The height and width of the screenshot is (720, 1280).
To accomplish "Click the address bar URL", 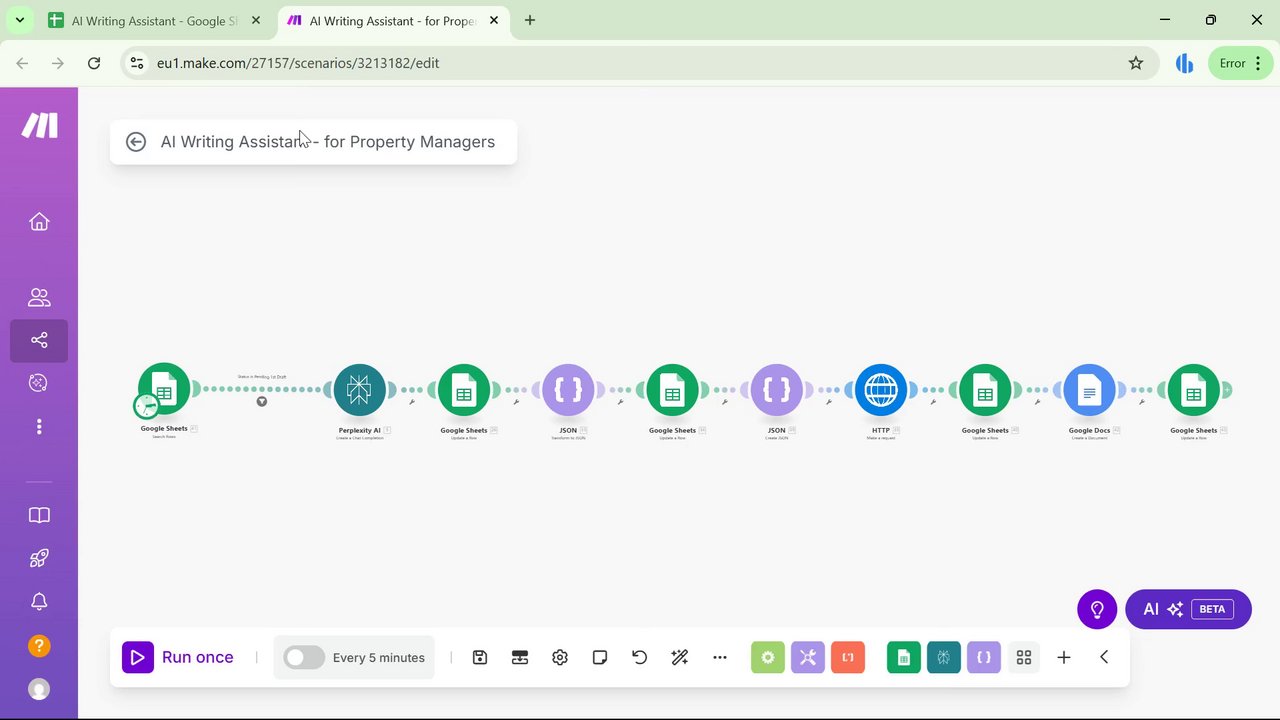I will tap(298, 63).
